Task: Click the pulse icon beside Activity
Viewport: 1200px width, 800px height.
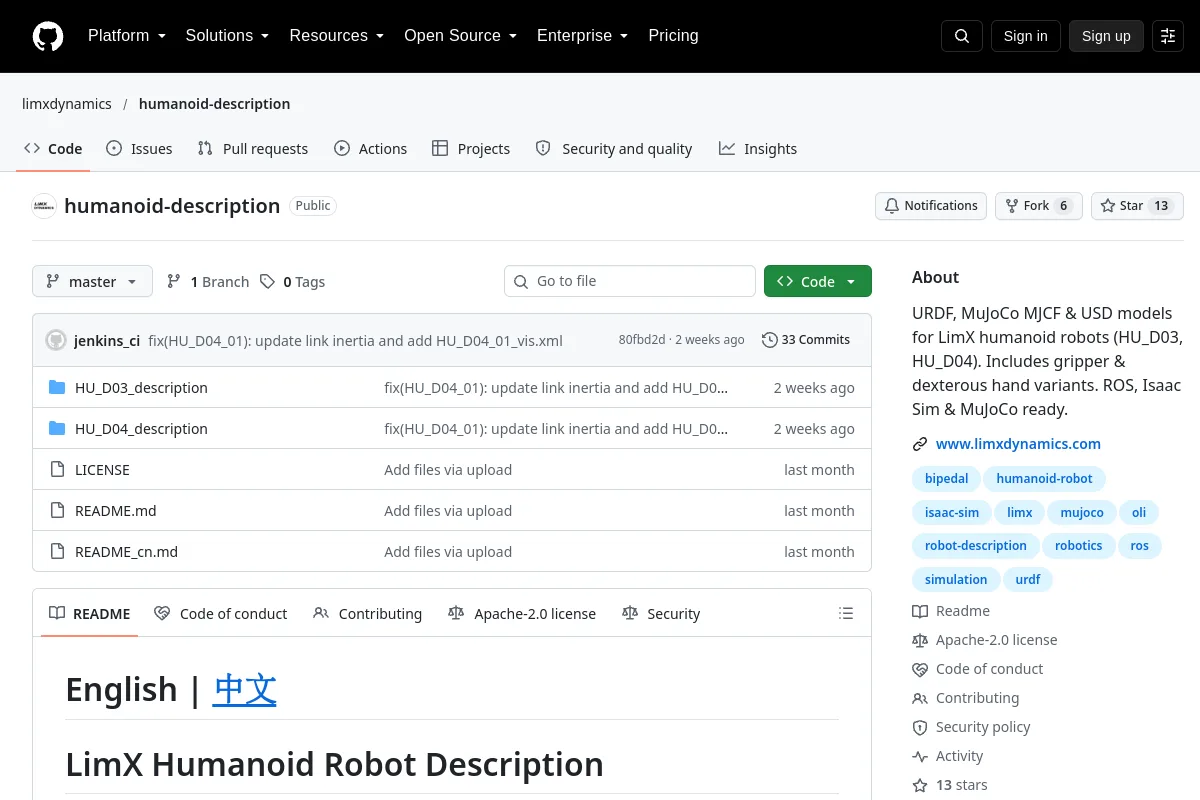Action: click(920, 756)
